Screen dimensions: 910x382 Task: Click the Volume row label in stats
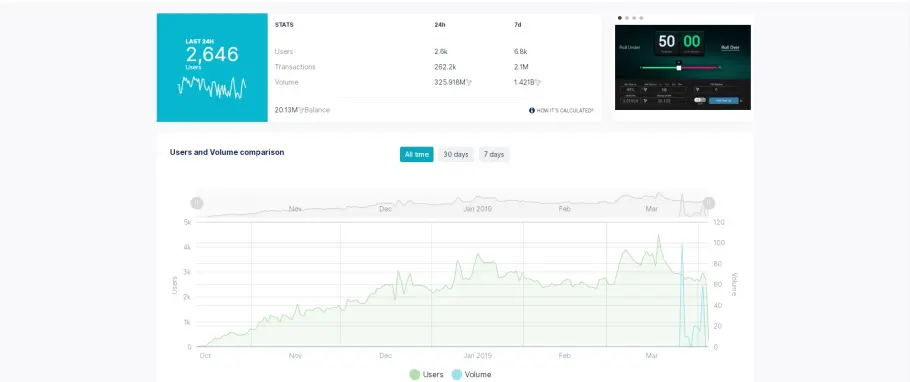pyautogui.click(x=286, y=82)
